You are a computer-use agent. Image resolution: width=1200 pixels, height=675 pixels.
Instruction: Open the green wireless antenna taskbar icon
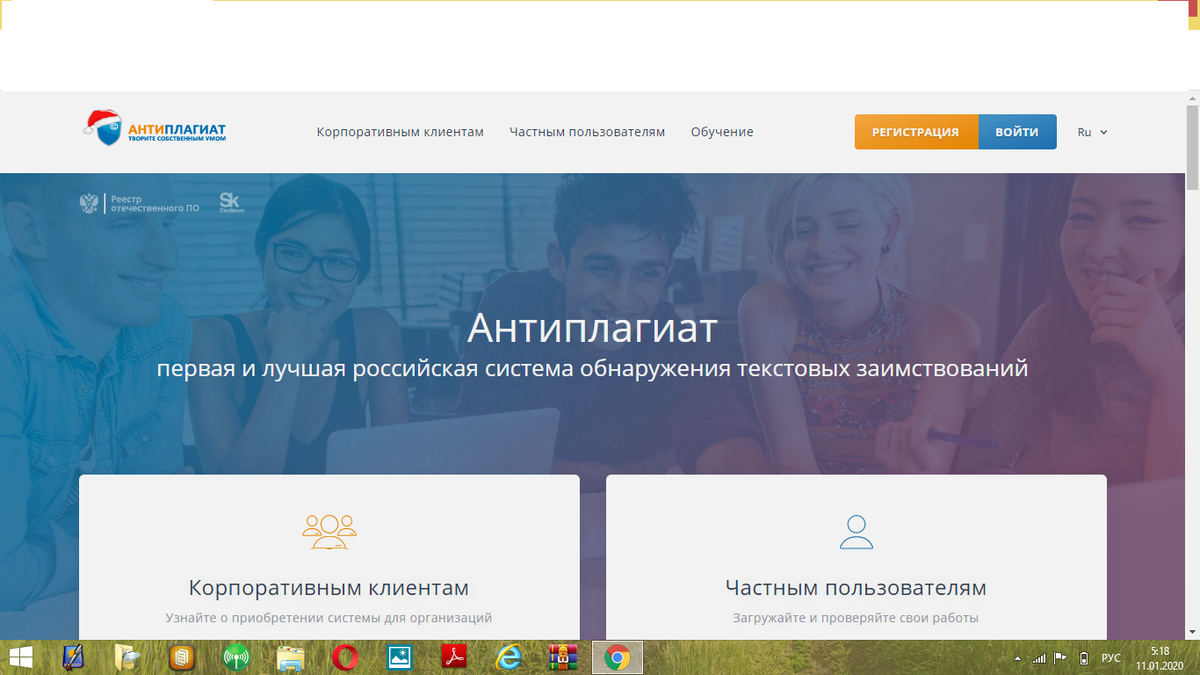coord(236,657)
